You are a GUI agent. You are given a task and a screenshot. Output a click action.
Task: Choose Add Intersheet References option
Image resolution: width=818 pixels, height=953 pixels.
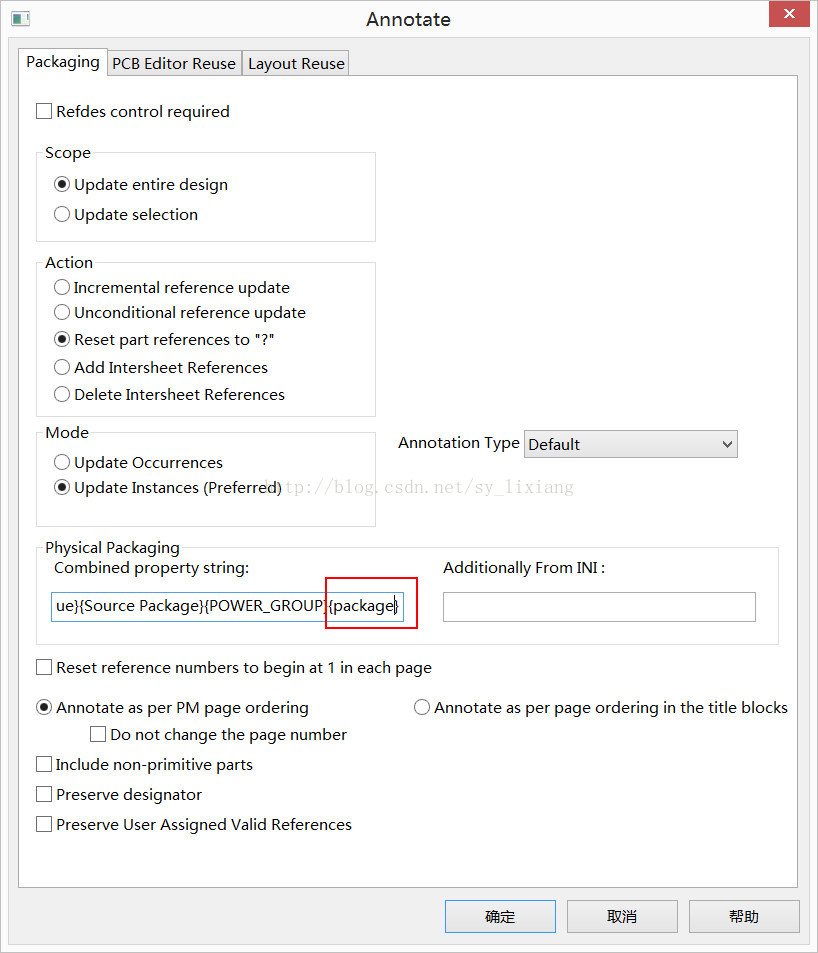63,367
